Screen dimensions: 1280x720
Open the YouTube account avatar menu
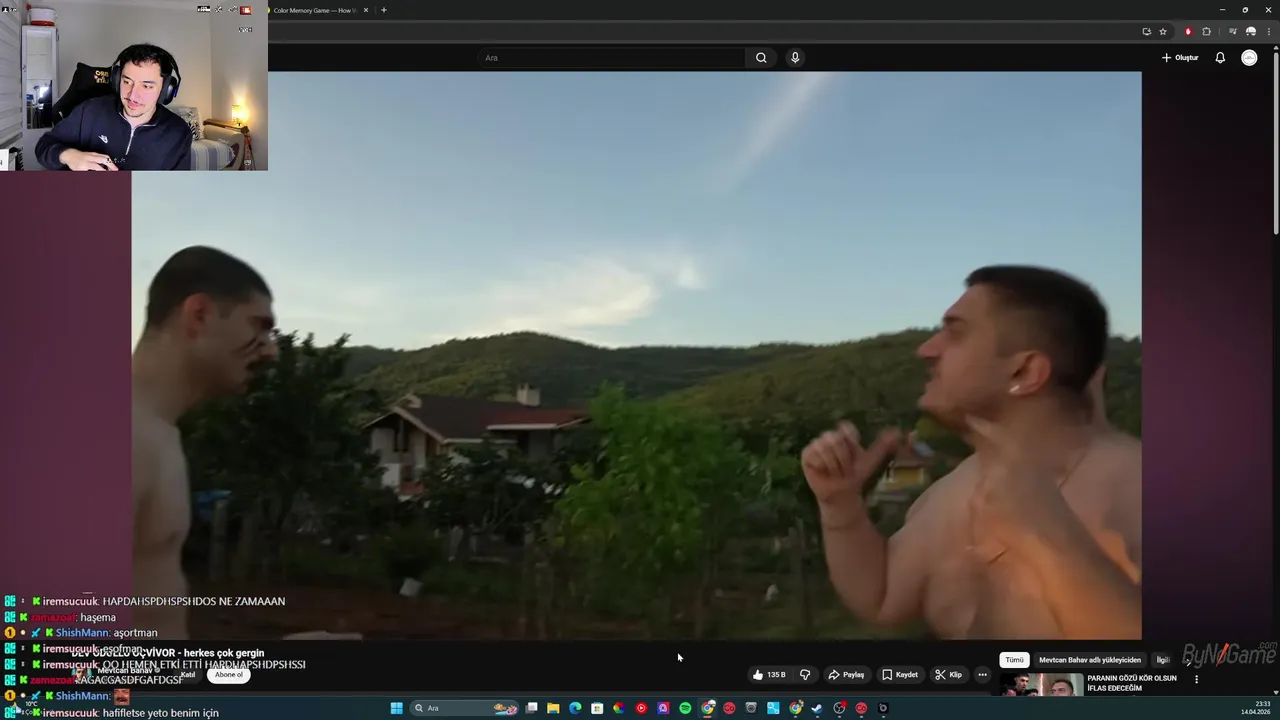(1249, 58)
